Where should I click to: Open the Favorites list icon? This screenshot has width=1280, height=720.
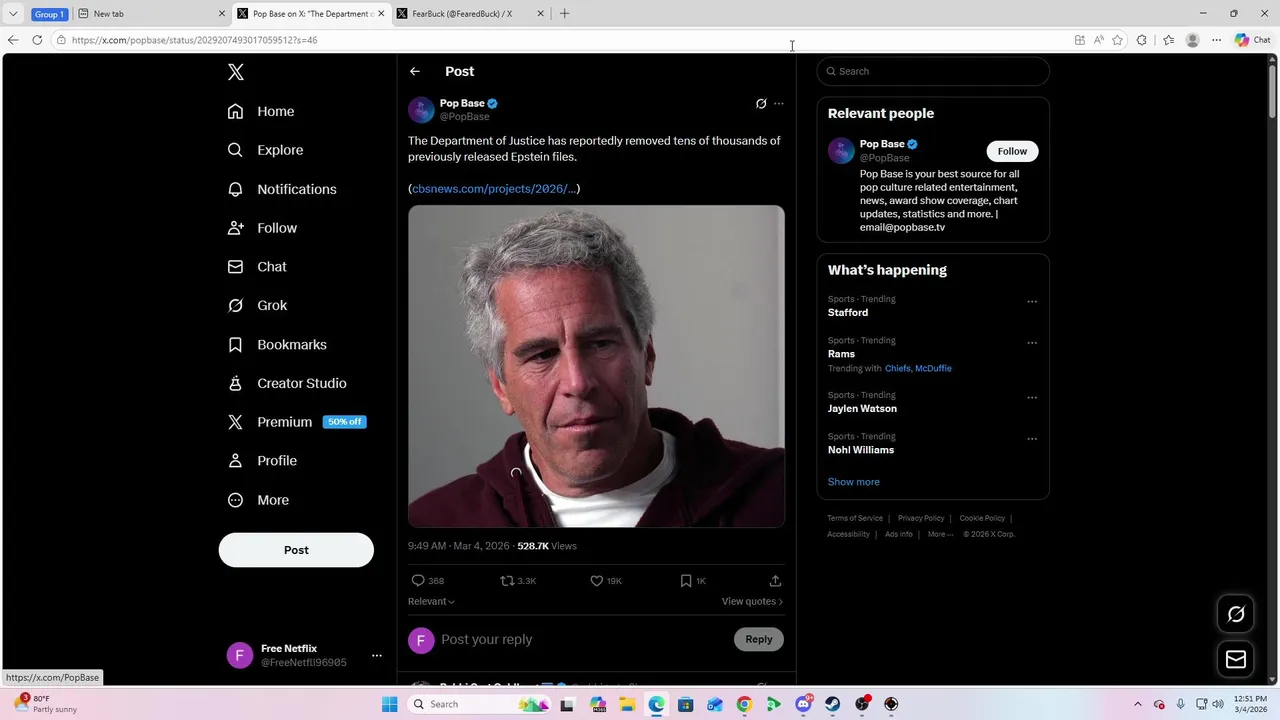(x=1168, y=40)
